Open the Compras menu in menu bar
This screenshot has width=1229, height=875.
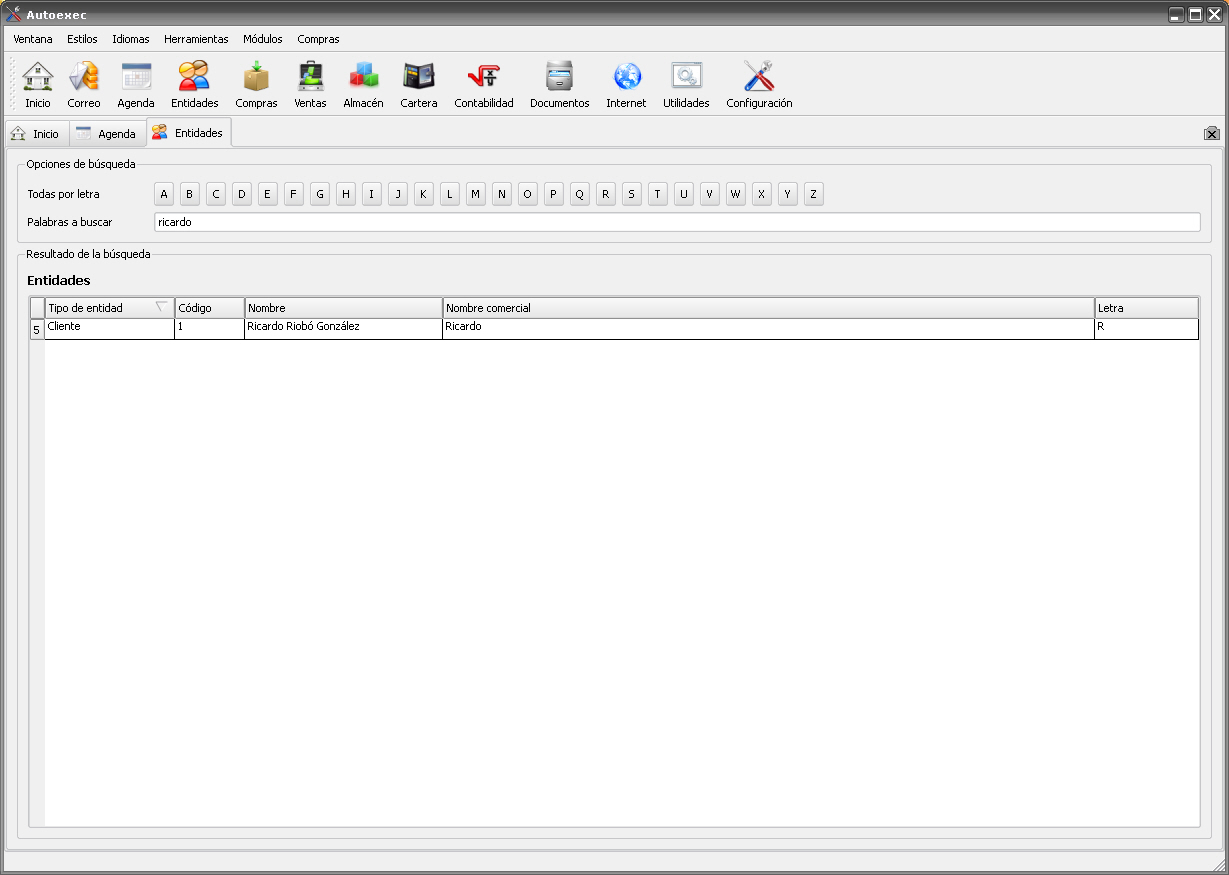(x=318, y=39)
